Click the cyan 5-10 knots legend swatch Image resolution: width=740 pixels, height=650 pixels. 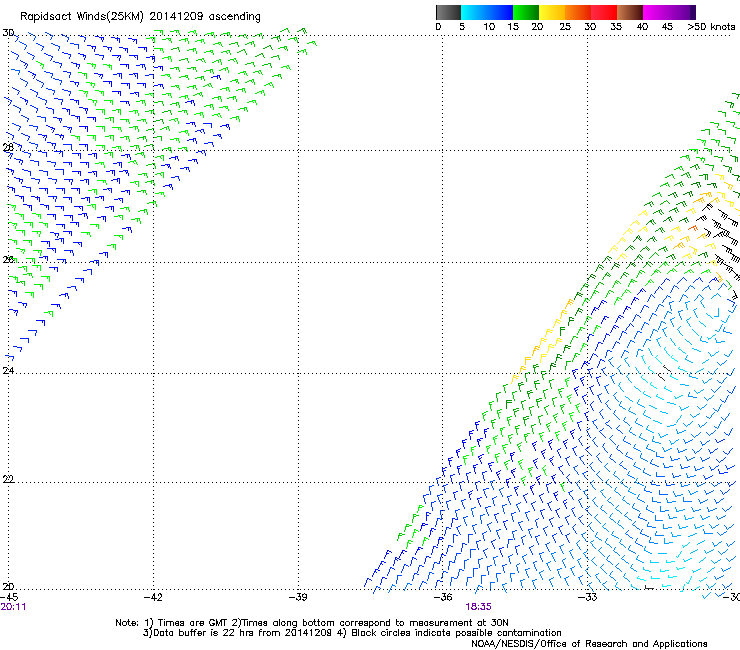coord(474,12)
